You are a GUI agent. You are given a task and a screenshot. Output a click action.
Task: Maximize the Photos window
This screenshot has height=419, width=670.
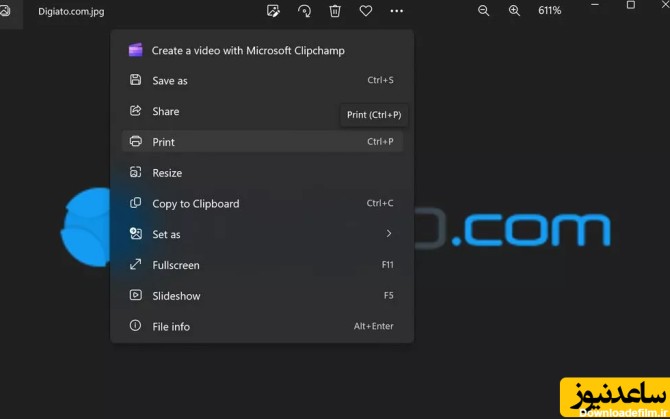[631, 5]
